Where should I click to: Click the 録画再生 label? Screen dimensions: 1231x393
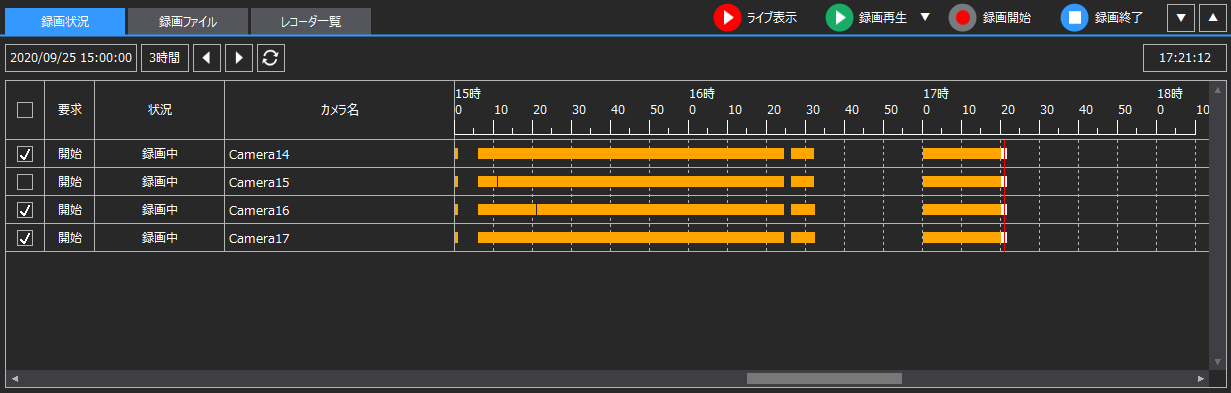coord(883,18)
